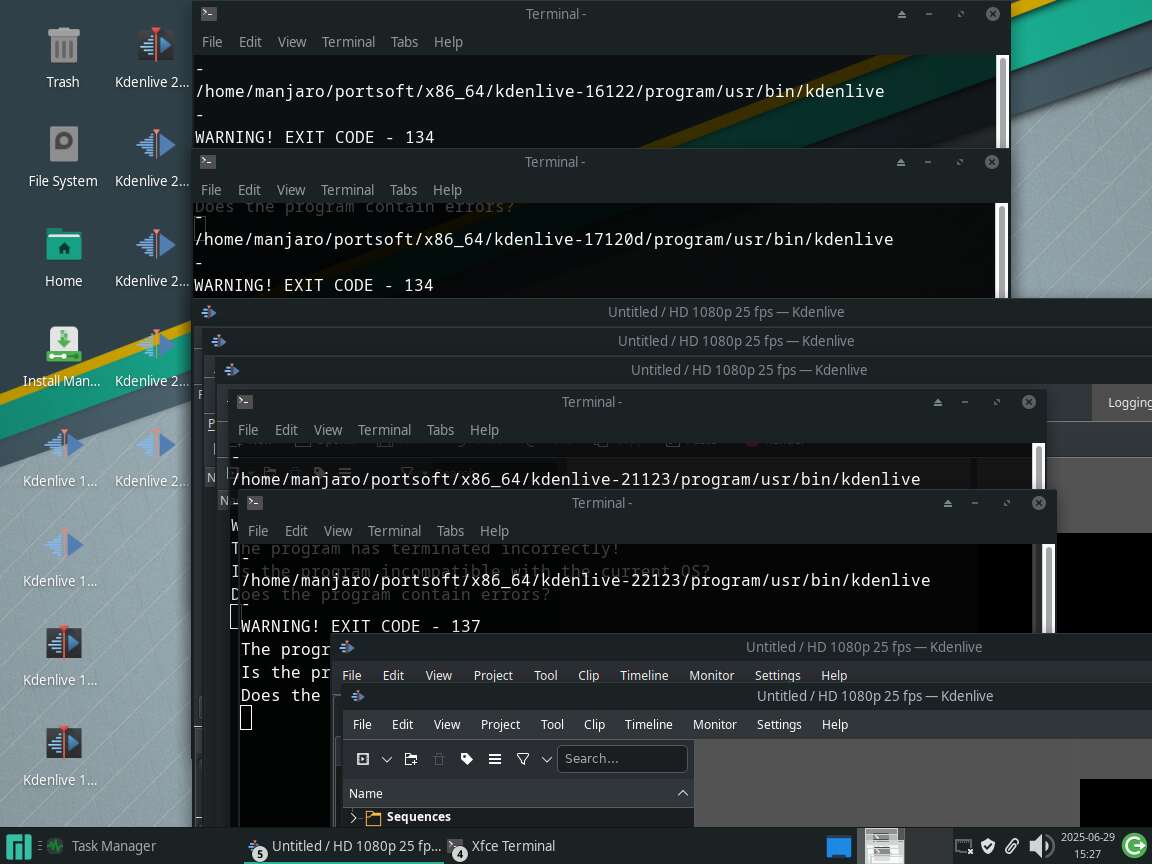Open the Manjaro application menu on taskbar
Viewport: 1152px width, 864px height.
[18, 846]
